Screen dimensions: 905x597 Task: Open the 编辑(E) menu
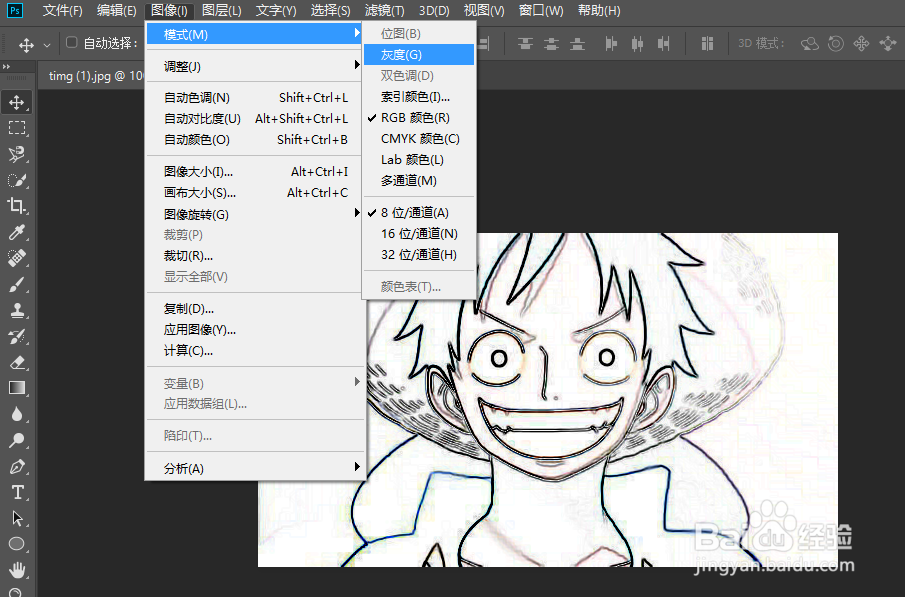(117, 10)
